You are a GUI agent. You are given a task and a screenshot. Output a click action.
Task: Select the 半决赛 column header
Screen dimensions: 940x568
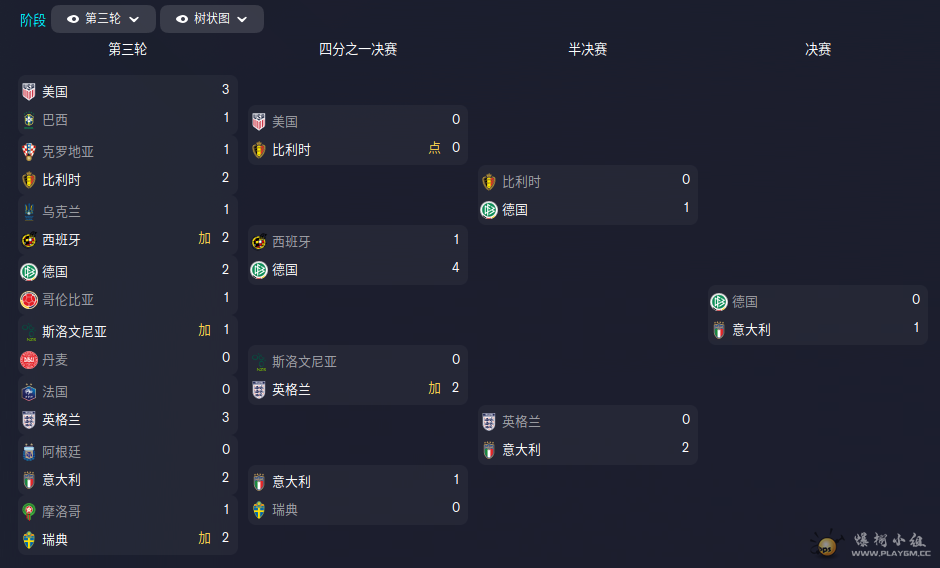[588, 49]
